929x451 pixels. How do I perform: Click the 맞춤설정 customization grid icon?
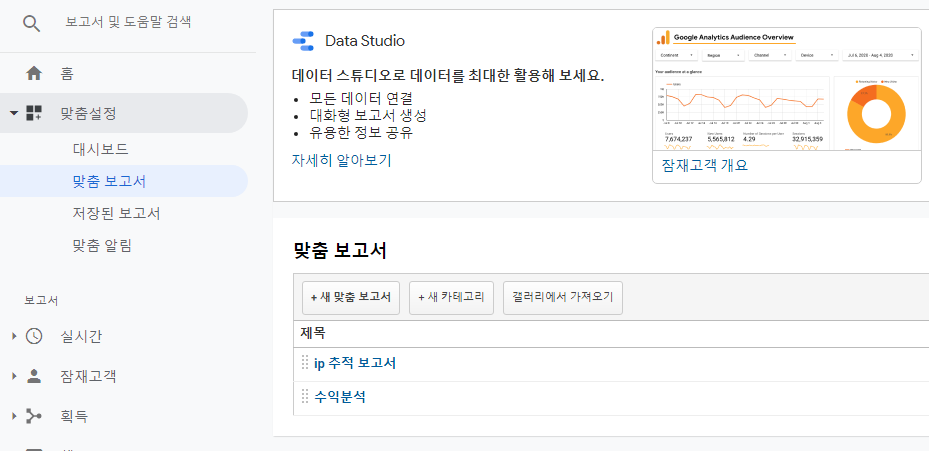(34, 113)
